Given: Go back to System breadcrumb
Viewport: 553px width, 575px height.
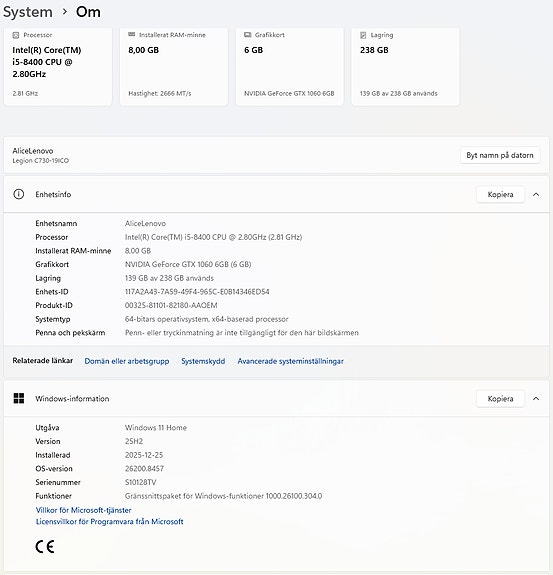Looking at the screenshot, I should 28,12.
